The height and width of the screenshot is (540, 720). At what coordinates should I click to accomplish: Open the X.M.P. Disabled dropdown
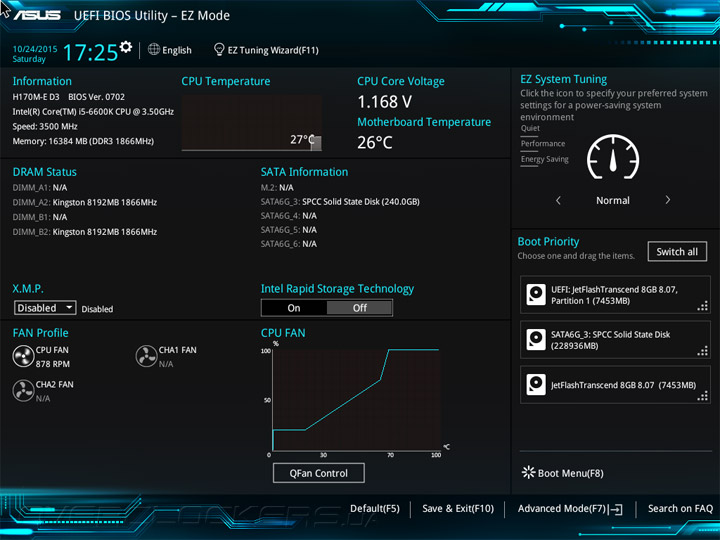click(x=45, y=308)
